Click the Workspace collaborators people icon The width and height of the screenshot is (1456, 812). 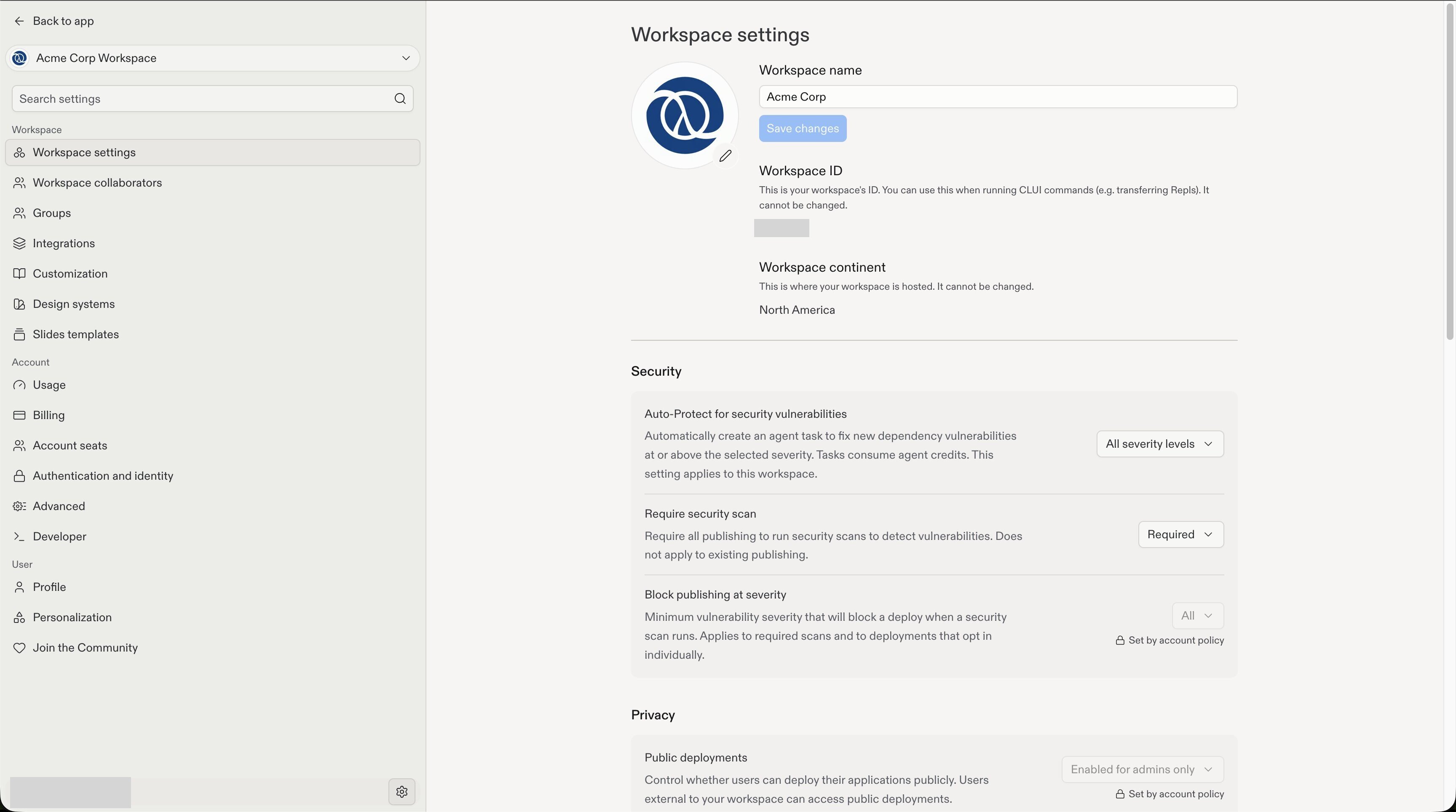19,182
